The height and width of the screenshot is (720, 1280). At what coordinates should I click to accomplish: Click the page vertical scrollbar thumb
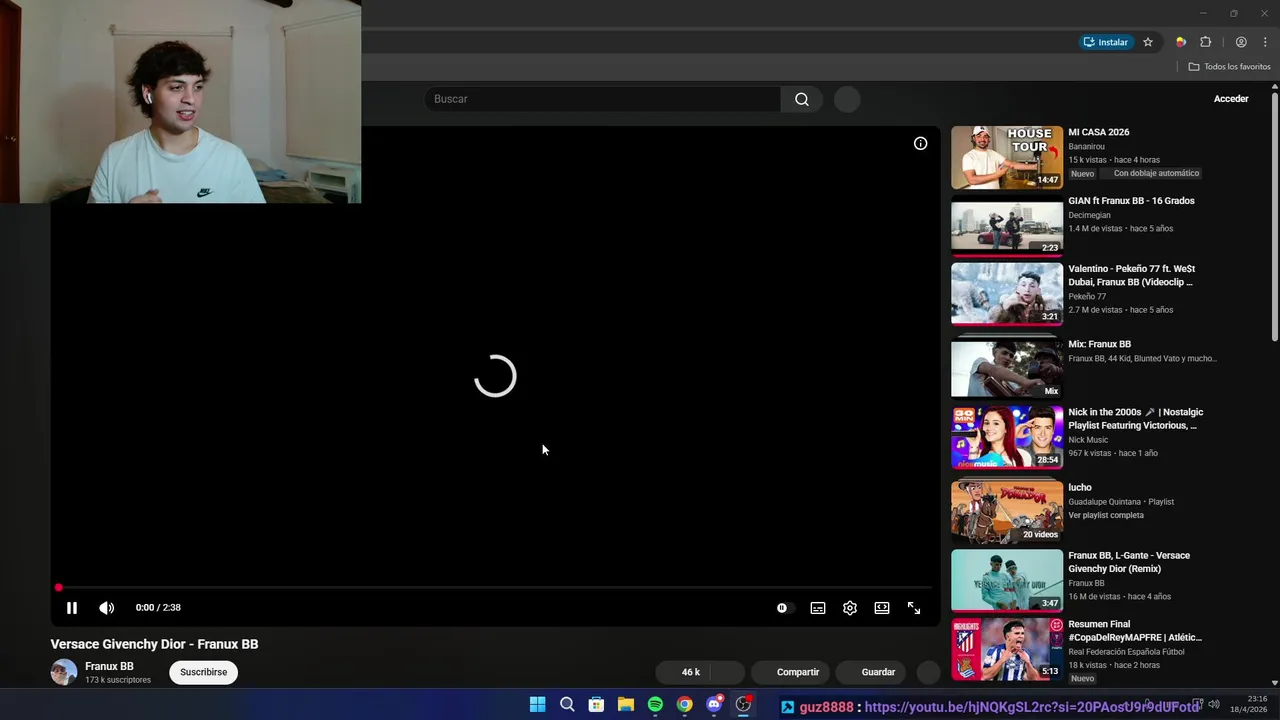point(1275,216)
